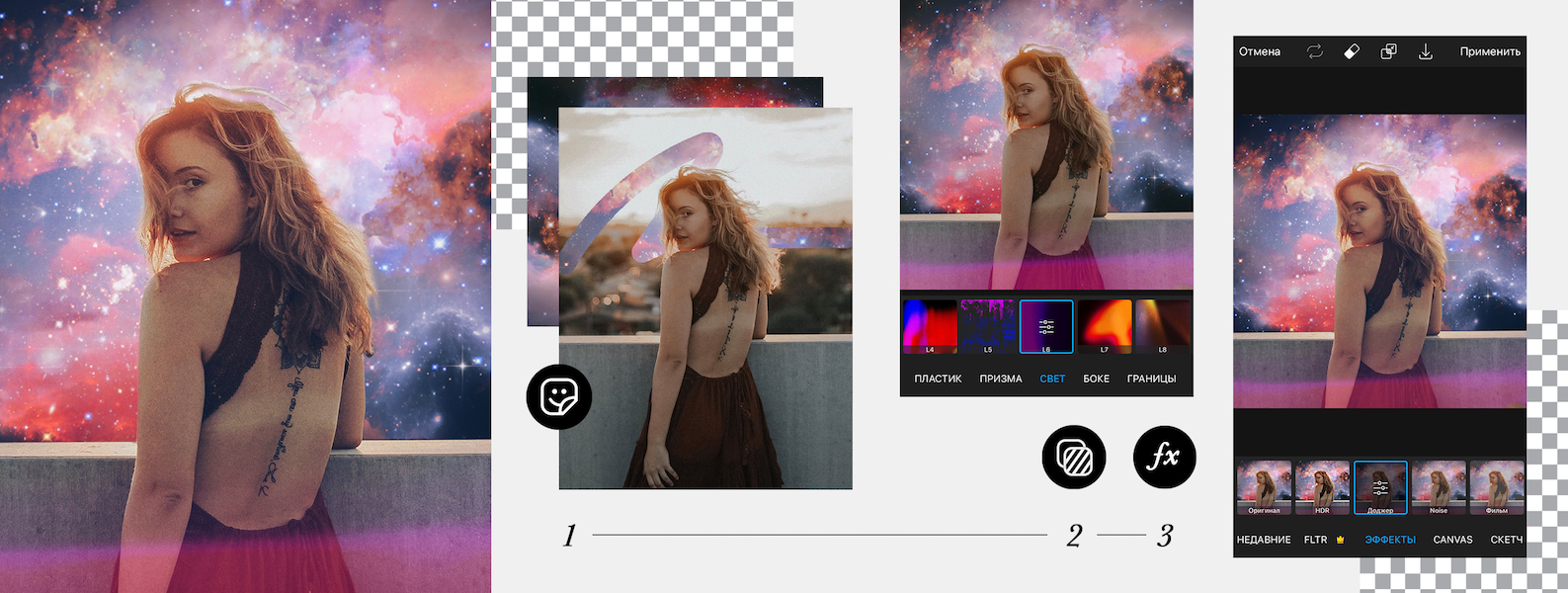Open adjustment sliders on the L6 mask
Viewport: 1568px width, 593px height.
pyautogui.click(x=1046, y=325)
